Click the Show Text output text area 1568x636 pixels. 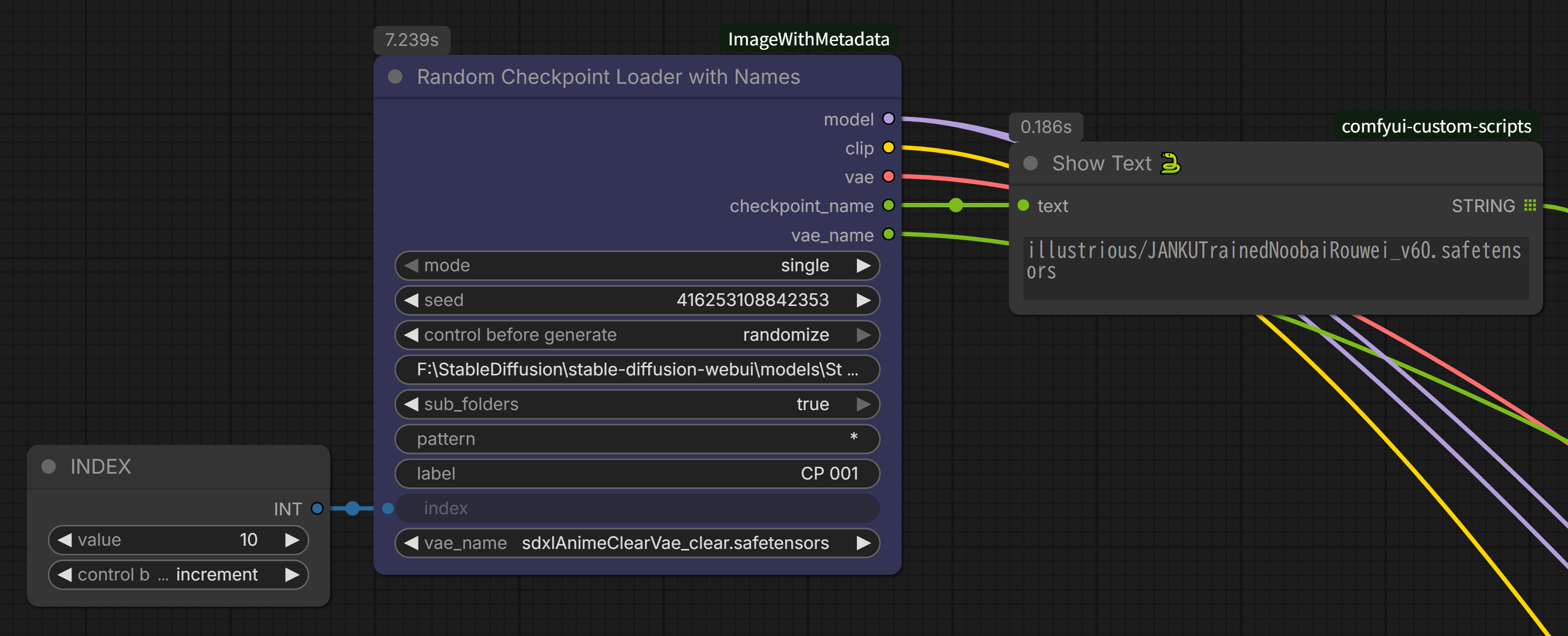1276,268
